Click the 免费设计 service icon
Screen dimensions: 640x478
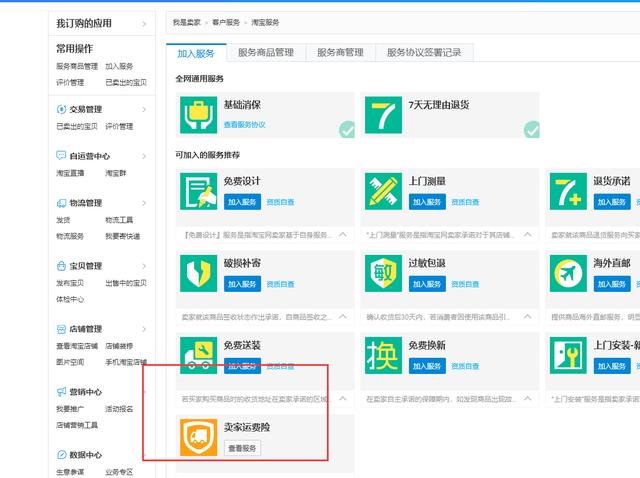click(x=198, y=191)
